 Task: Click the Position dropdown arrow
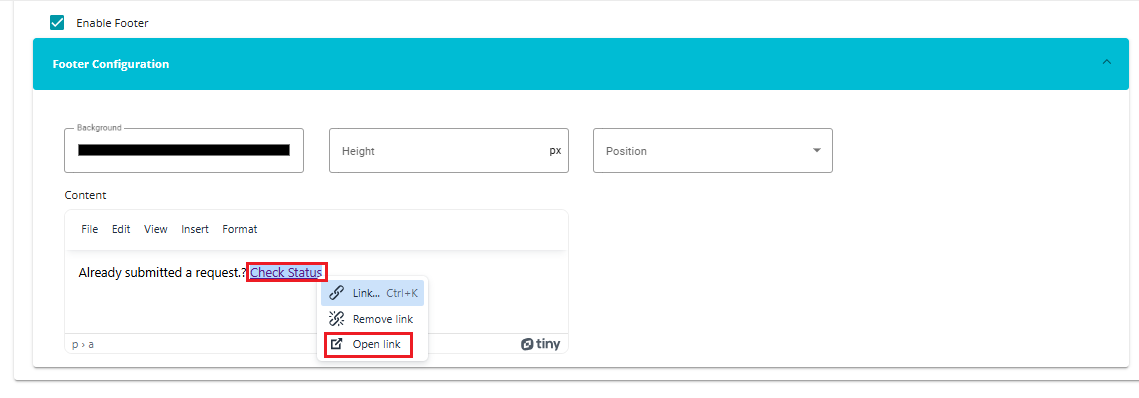[816, 150]
